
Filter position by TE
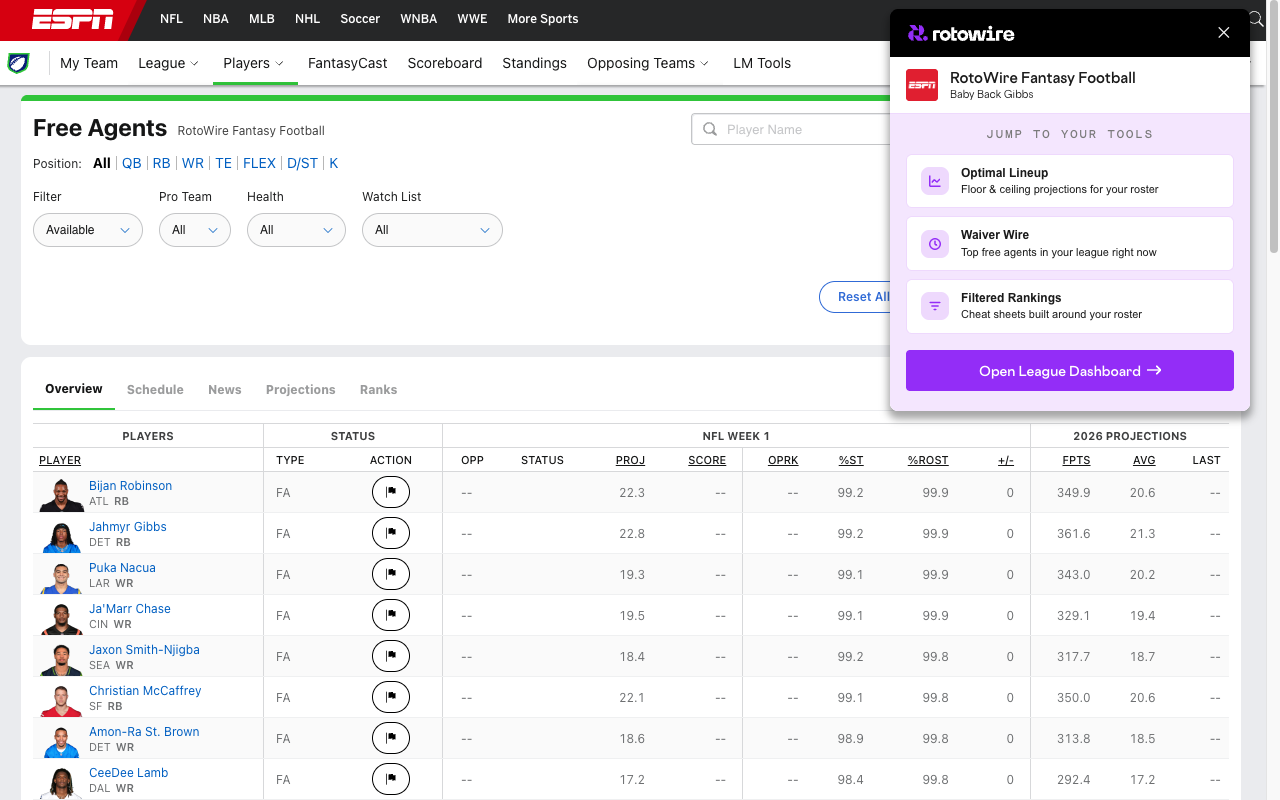click(x=224, y=163)
